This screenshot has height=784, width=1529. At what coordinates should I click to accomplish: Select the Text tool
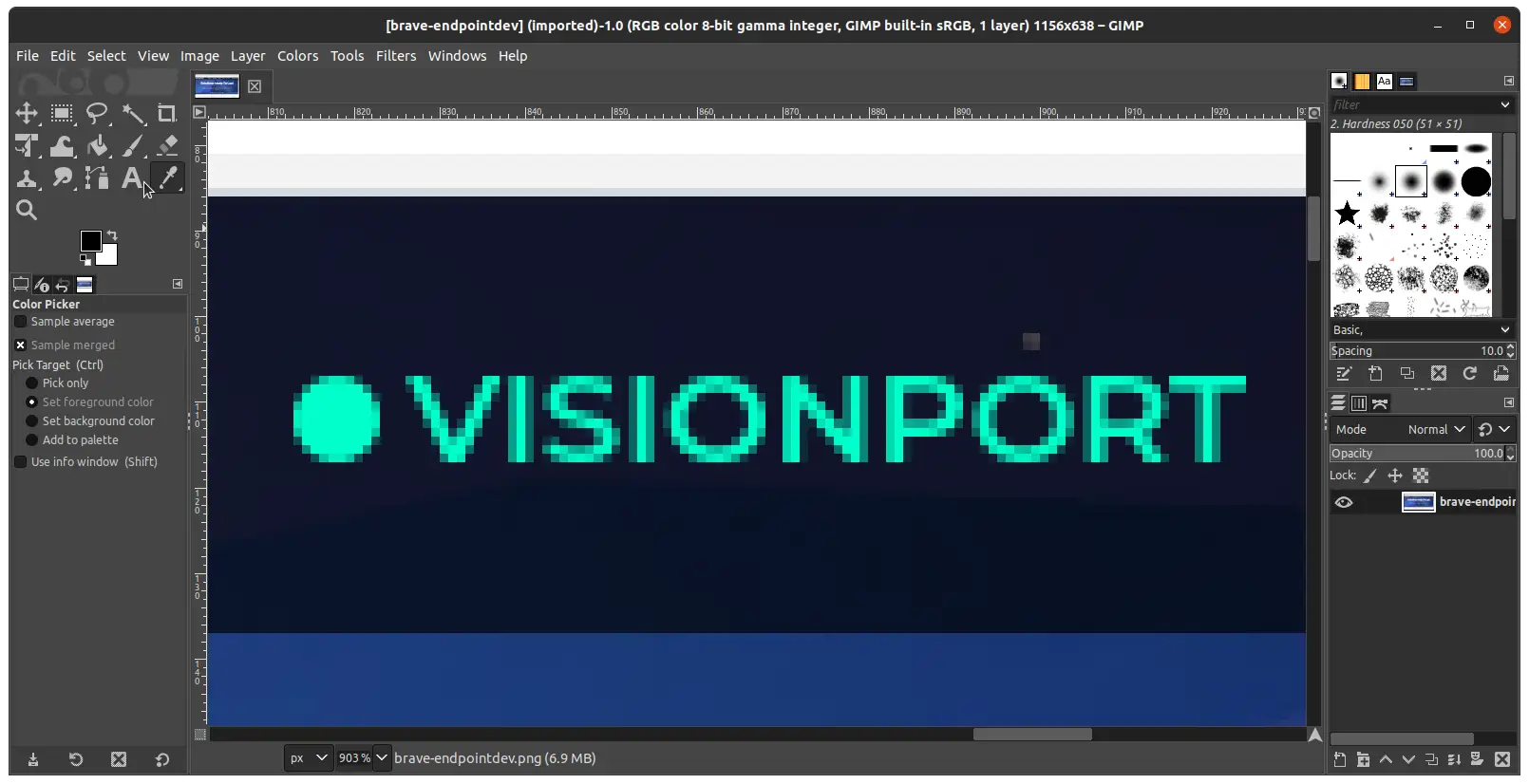[x=132, y=177]
